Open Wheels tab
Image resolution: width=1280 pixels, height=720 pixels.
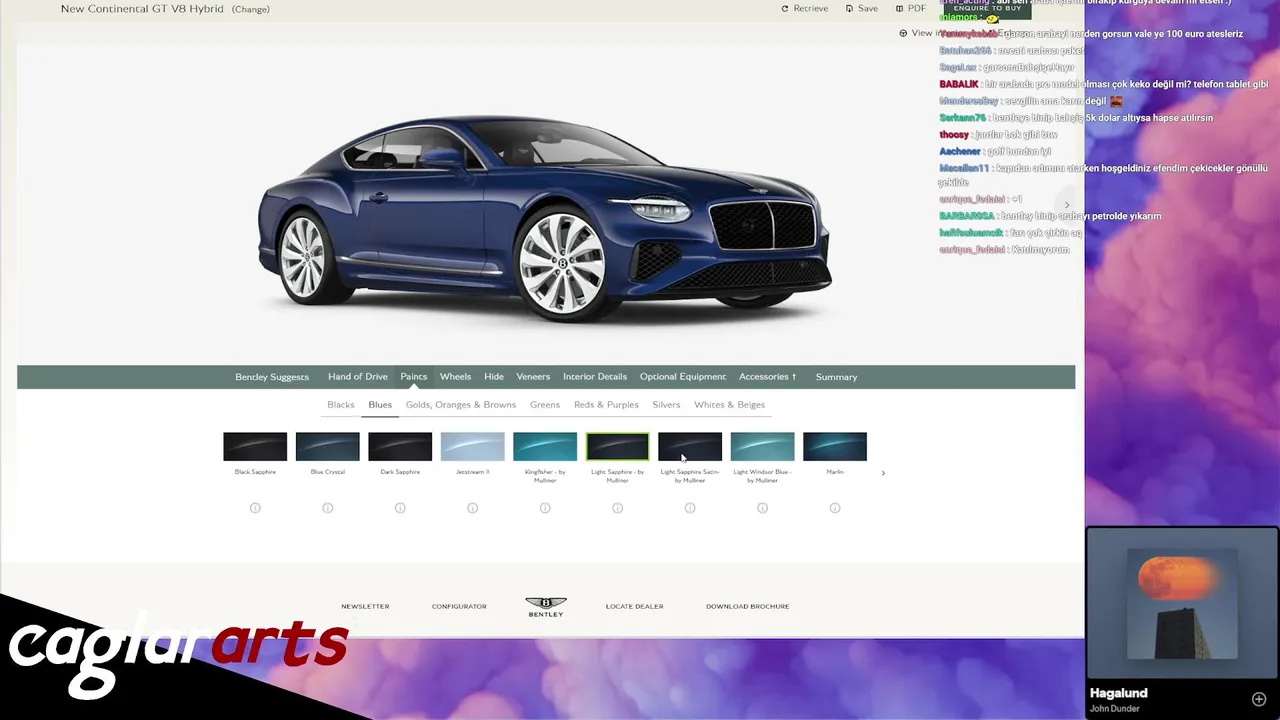coord(455,377)
